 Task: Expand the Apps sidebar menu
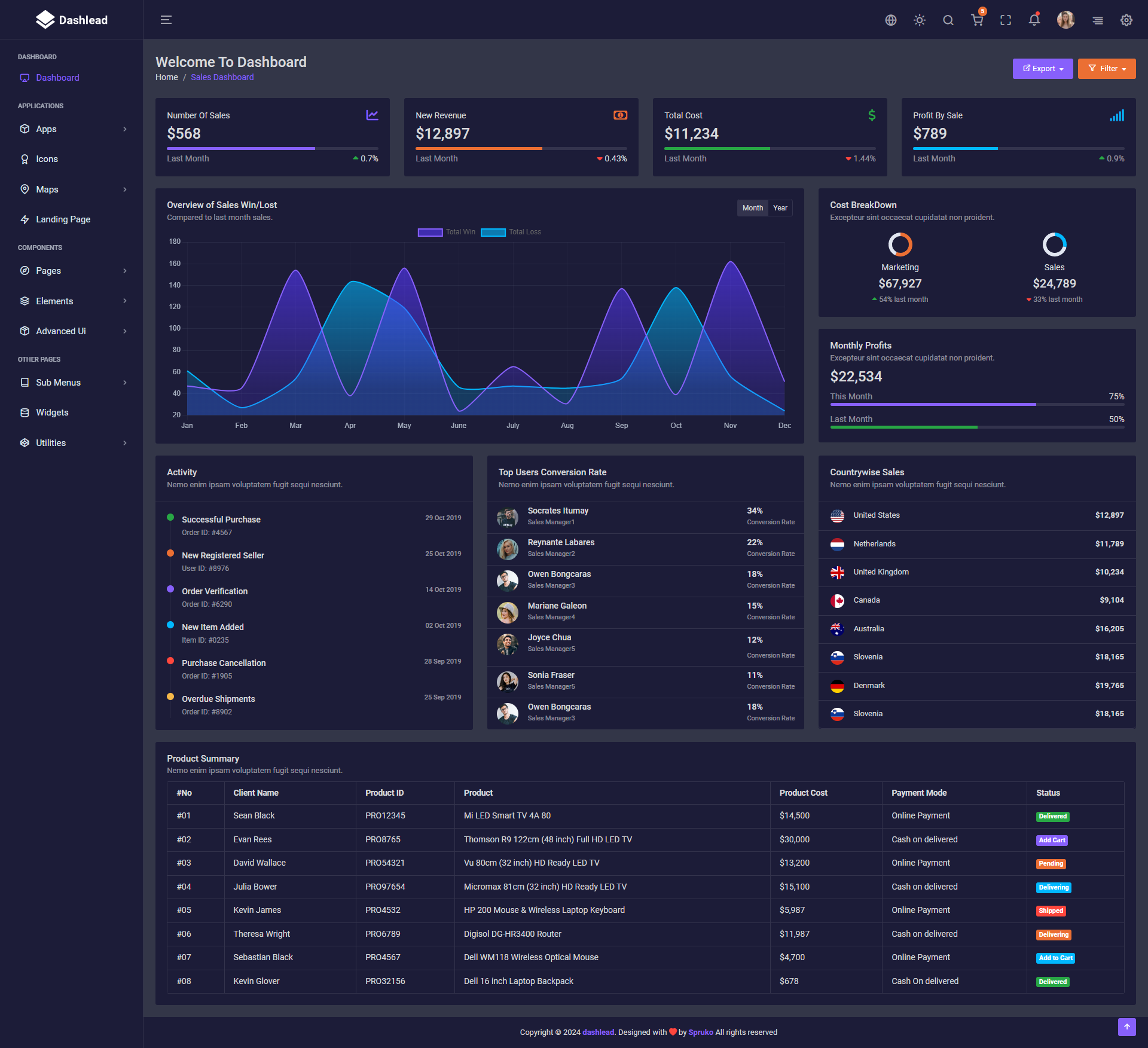[72, 129]
